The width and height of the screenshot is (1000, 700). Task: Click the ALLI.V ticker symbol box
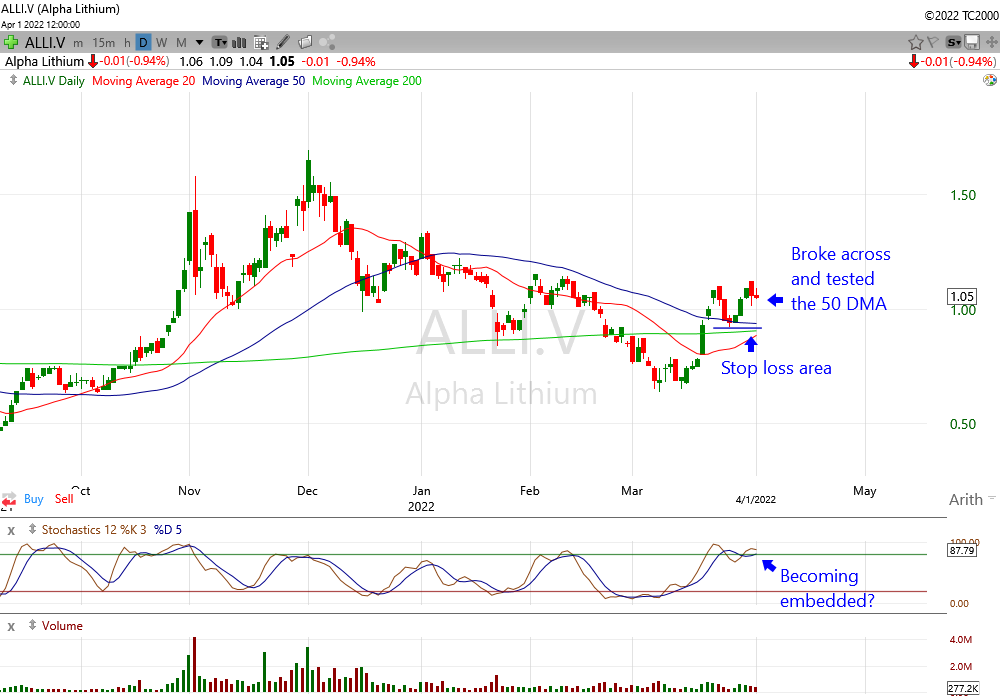click(45, 43)
